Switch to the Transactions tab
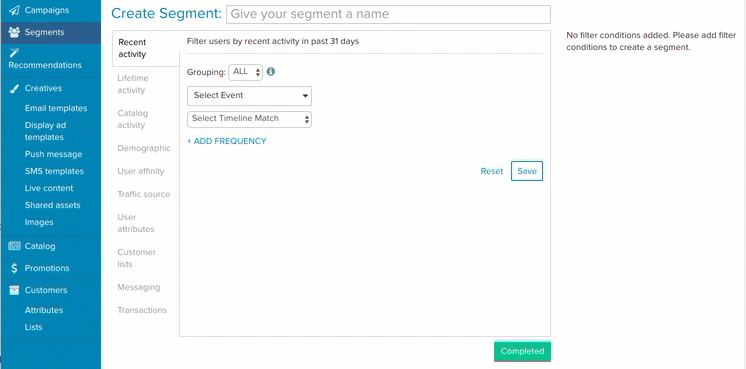The height and width of the screenshot is (369, 746). [x=142, y=310]
